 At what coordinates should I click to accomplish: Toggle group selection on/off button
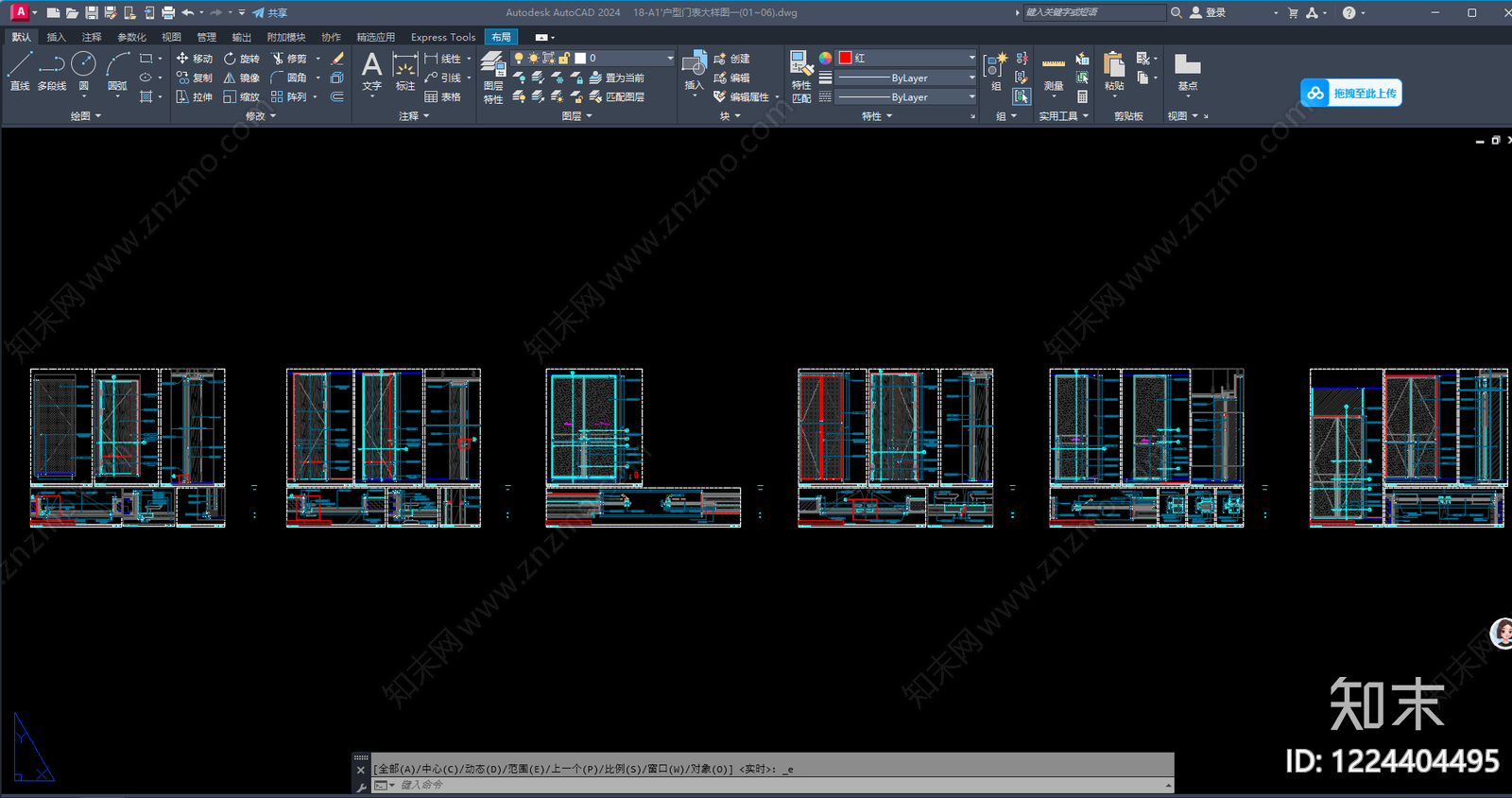[x=1022, y=96]
